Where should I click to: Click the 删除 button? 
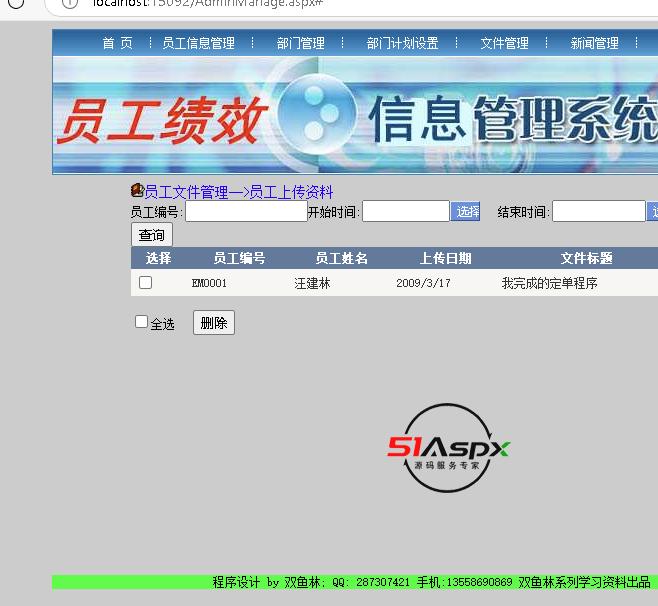pos(214,323)
